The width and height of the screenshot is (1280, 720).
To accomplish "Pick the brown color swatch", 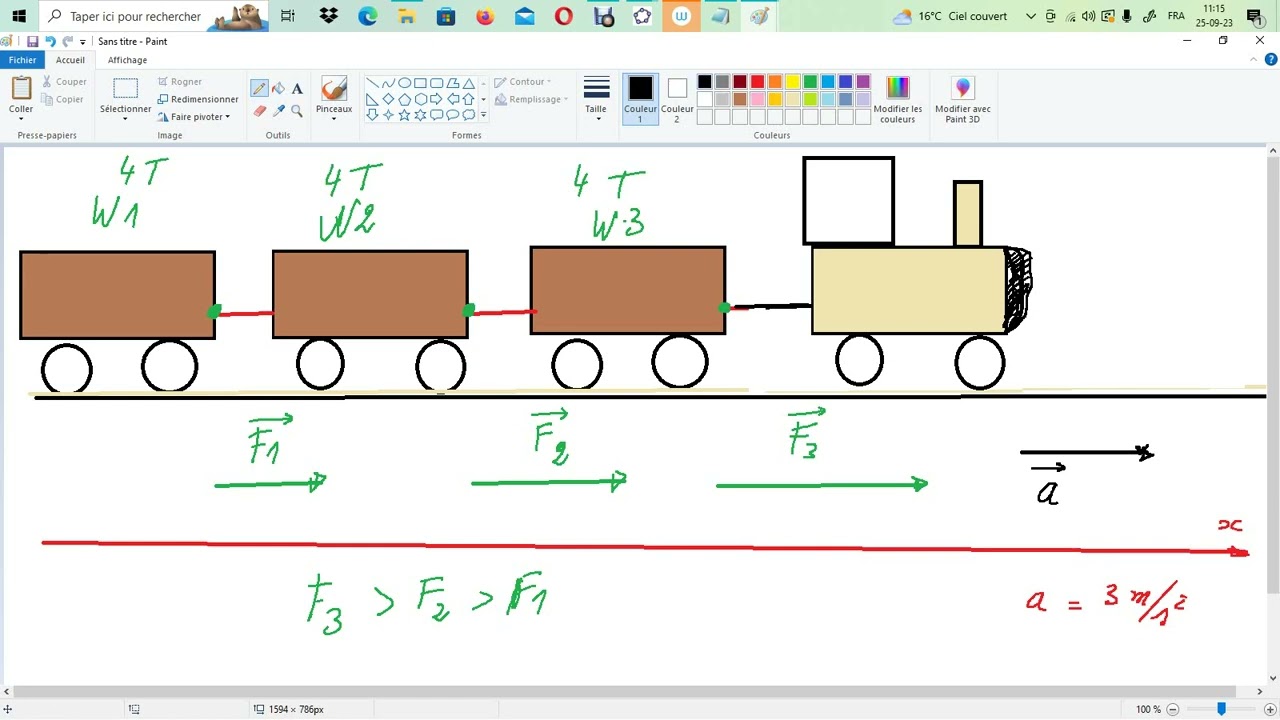I will point(740,99).
